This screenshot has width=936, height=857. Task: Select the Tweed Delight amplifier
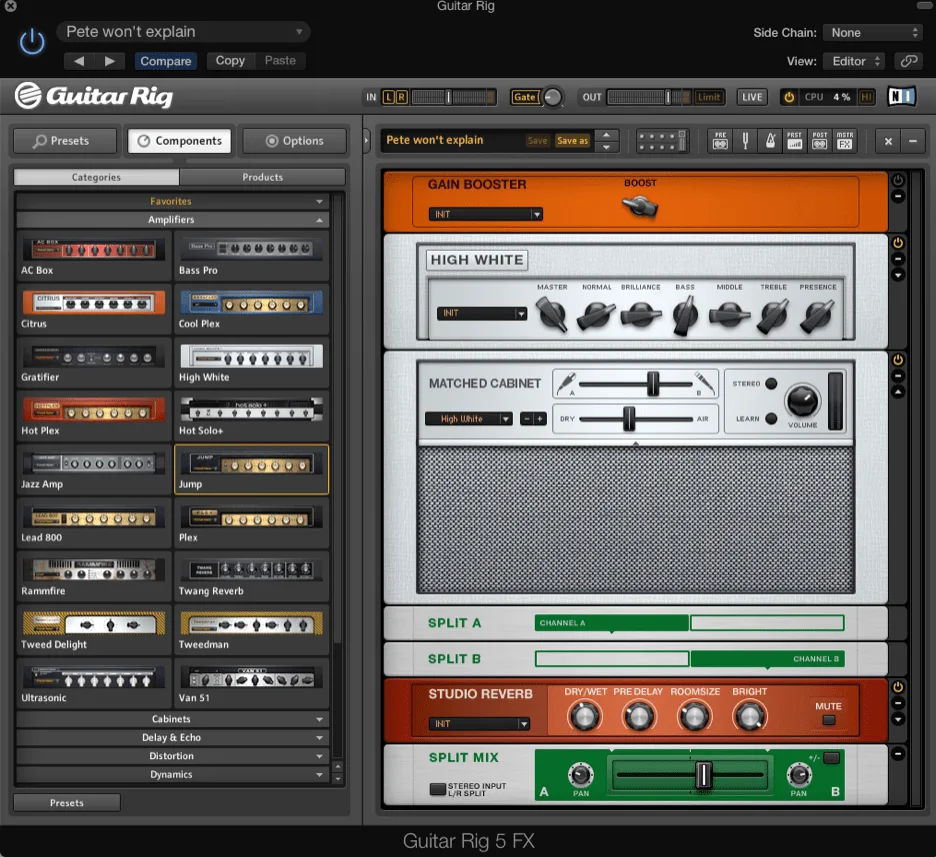94,630
